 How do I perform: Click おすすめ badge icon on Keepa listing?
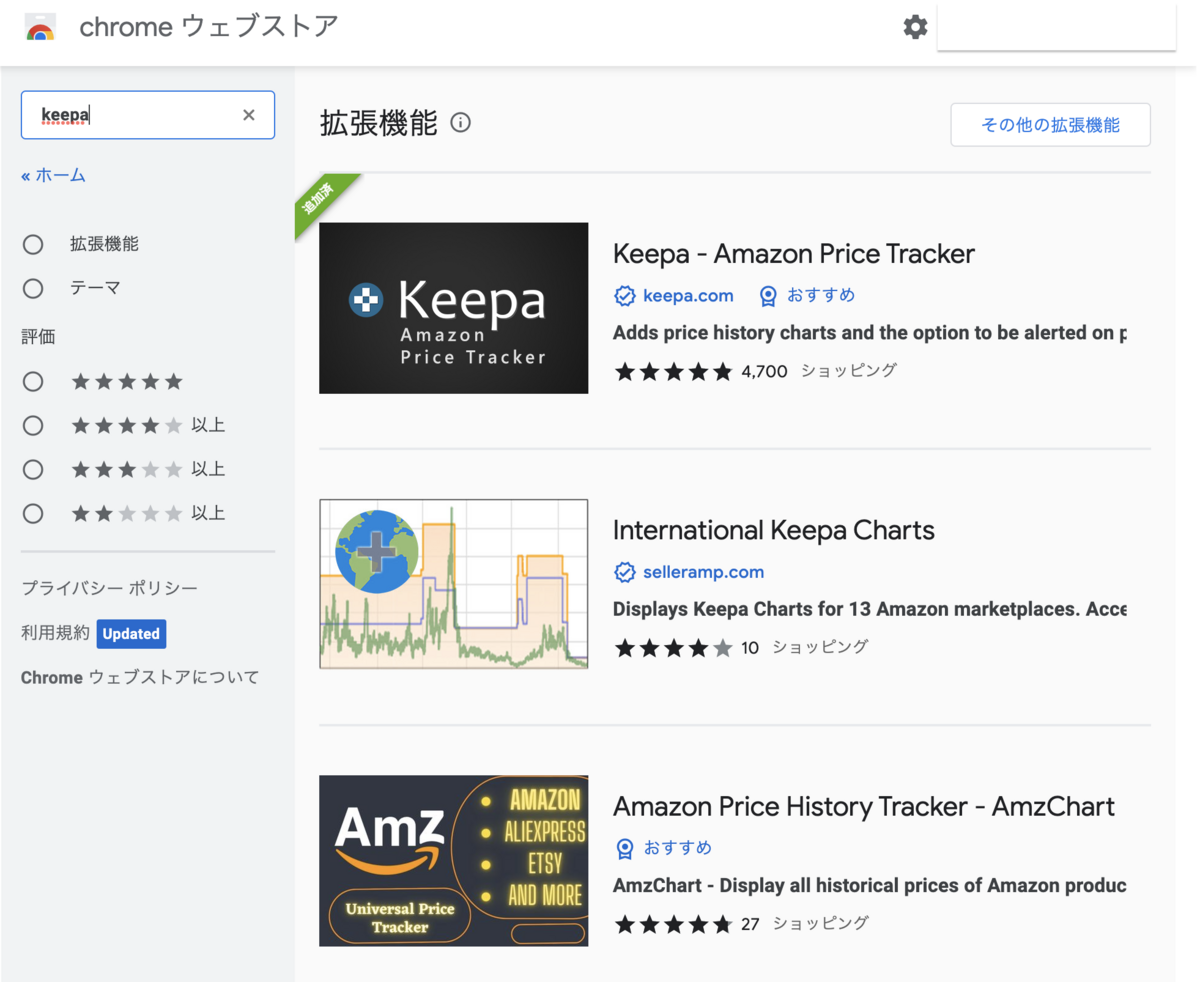pyautogui.click(x=768, y=296)
